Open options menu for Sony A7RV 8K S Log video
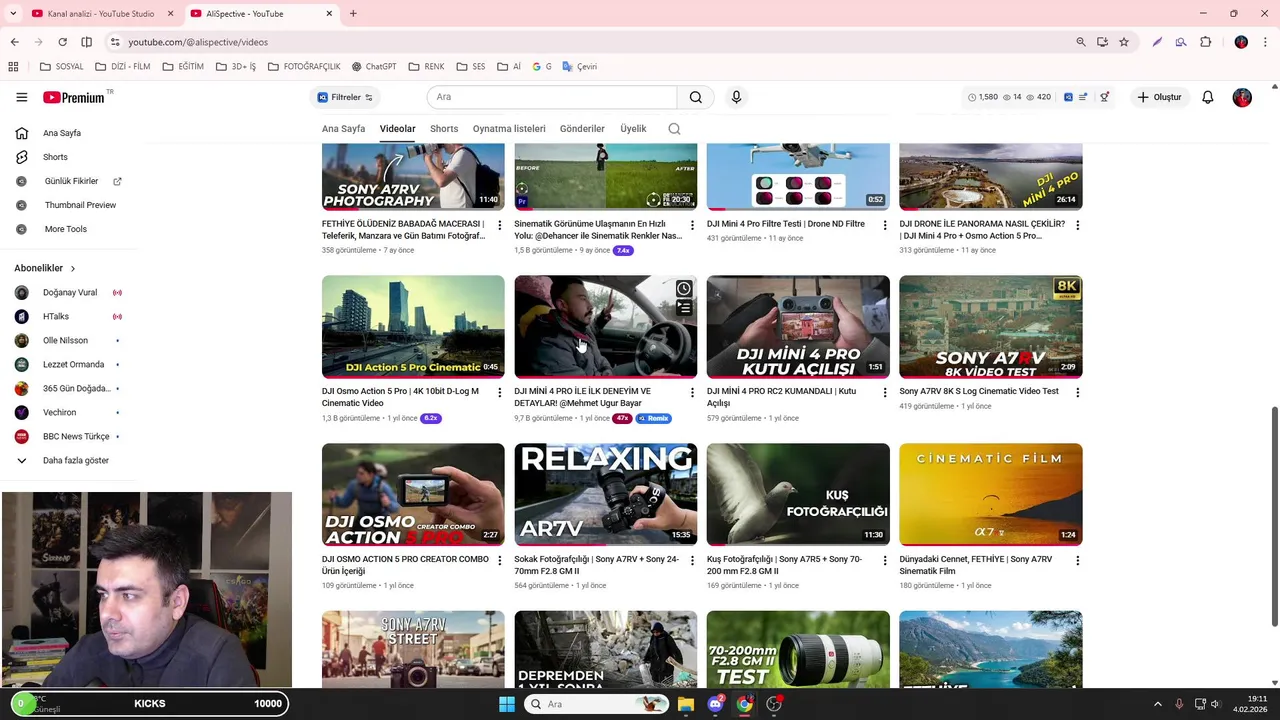The width and height of the screenshot is (1280, 720). pyautogui.click(x=1077, y=393)
